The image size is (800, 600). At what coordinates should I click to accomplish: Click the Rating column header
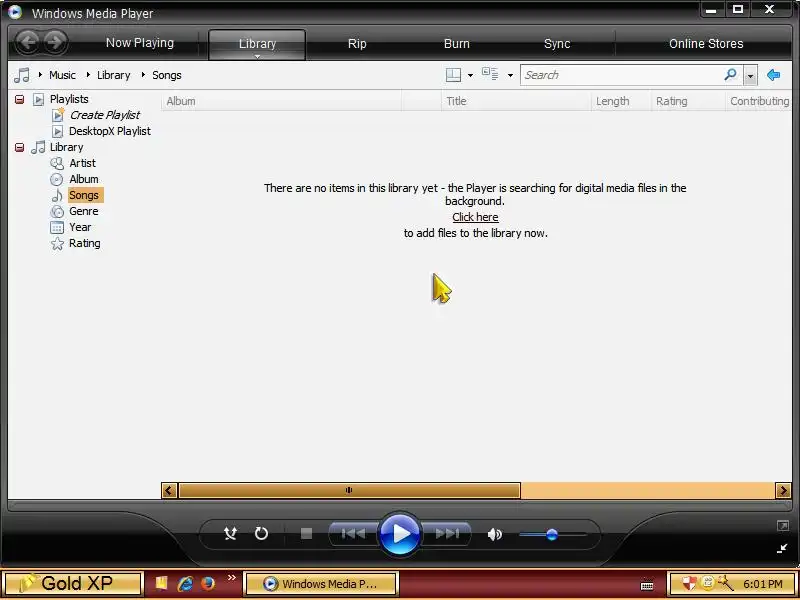tap(688, 101)
